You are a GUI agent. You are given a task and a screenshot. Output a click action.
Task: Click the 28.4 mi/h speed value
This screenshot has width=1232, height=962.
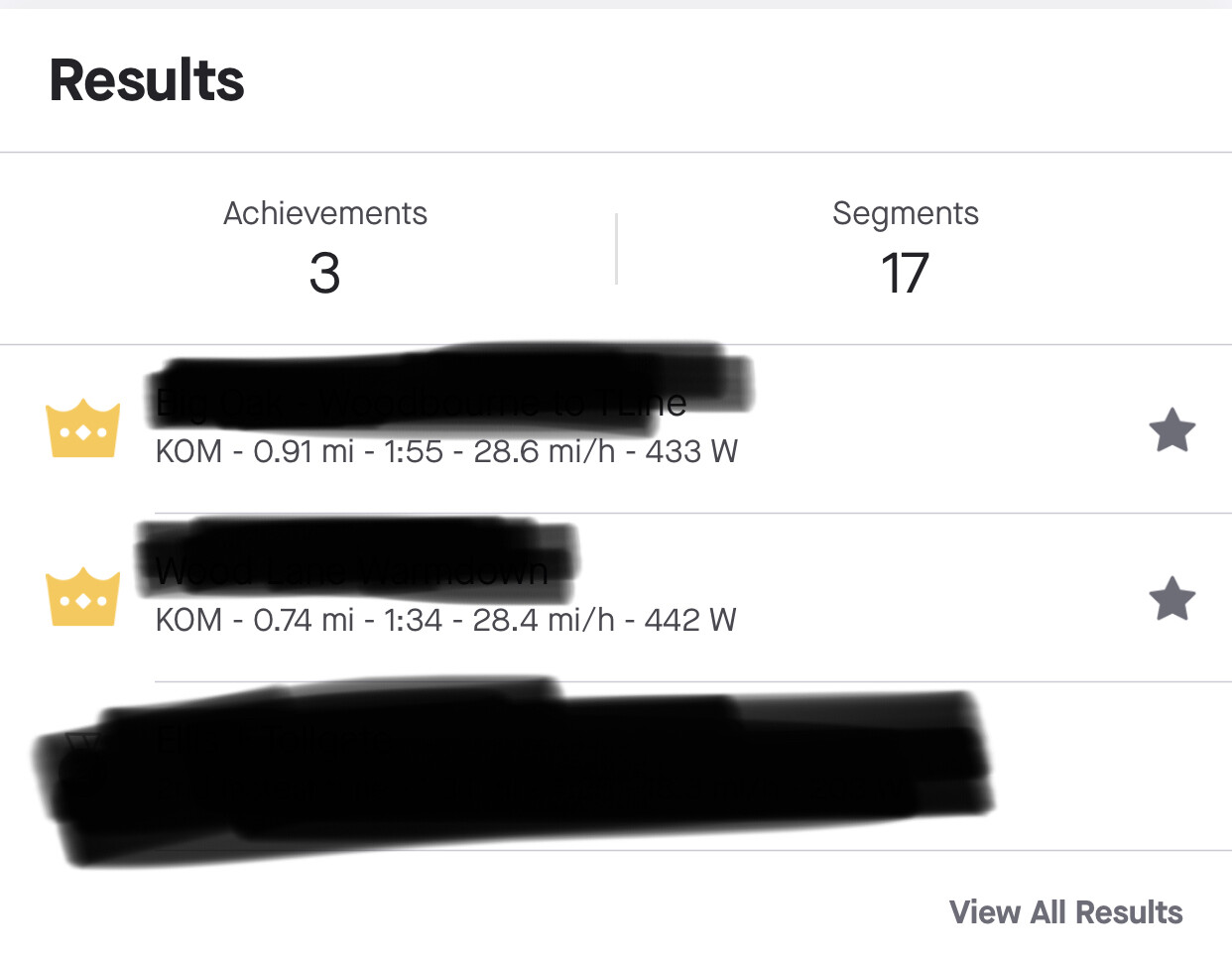[x=543, y=621]
